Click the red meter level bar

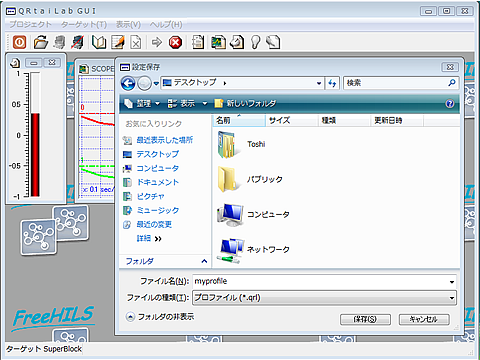click(x=35, y=155)
